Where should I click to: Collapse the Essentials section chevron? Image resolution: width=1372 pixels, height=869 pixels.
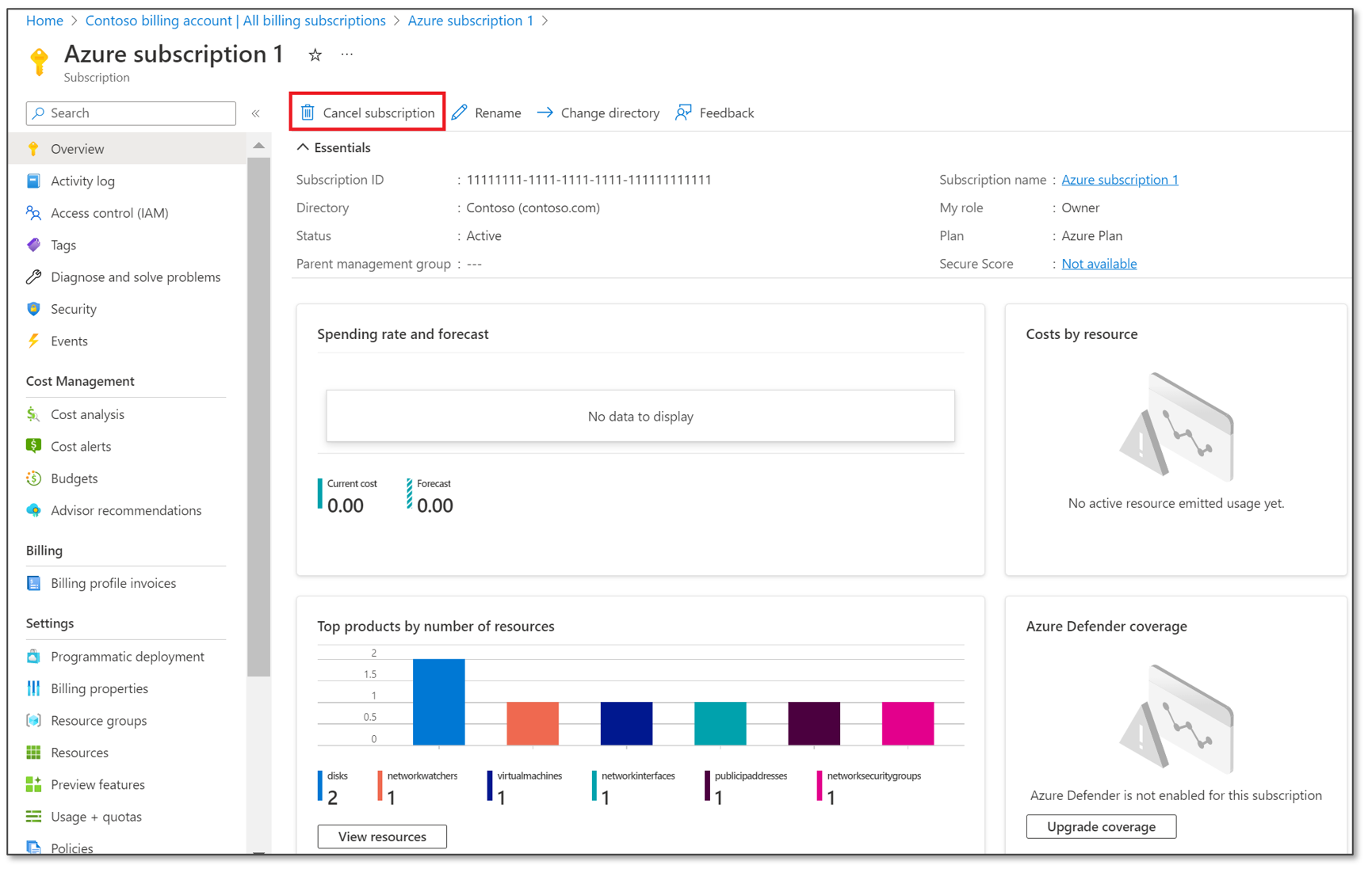303,147
